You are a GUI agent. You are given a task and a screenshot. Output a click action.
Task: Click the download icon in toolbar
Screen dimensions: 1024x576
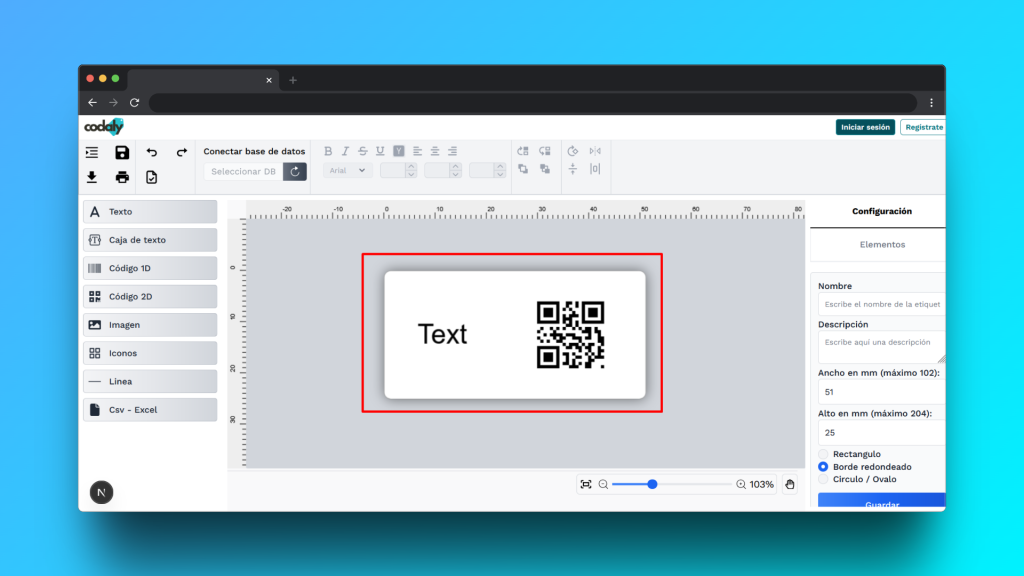92,177
